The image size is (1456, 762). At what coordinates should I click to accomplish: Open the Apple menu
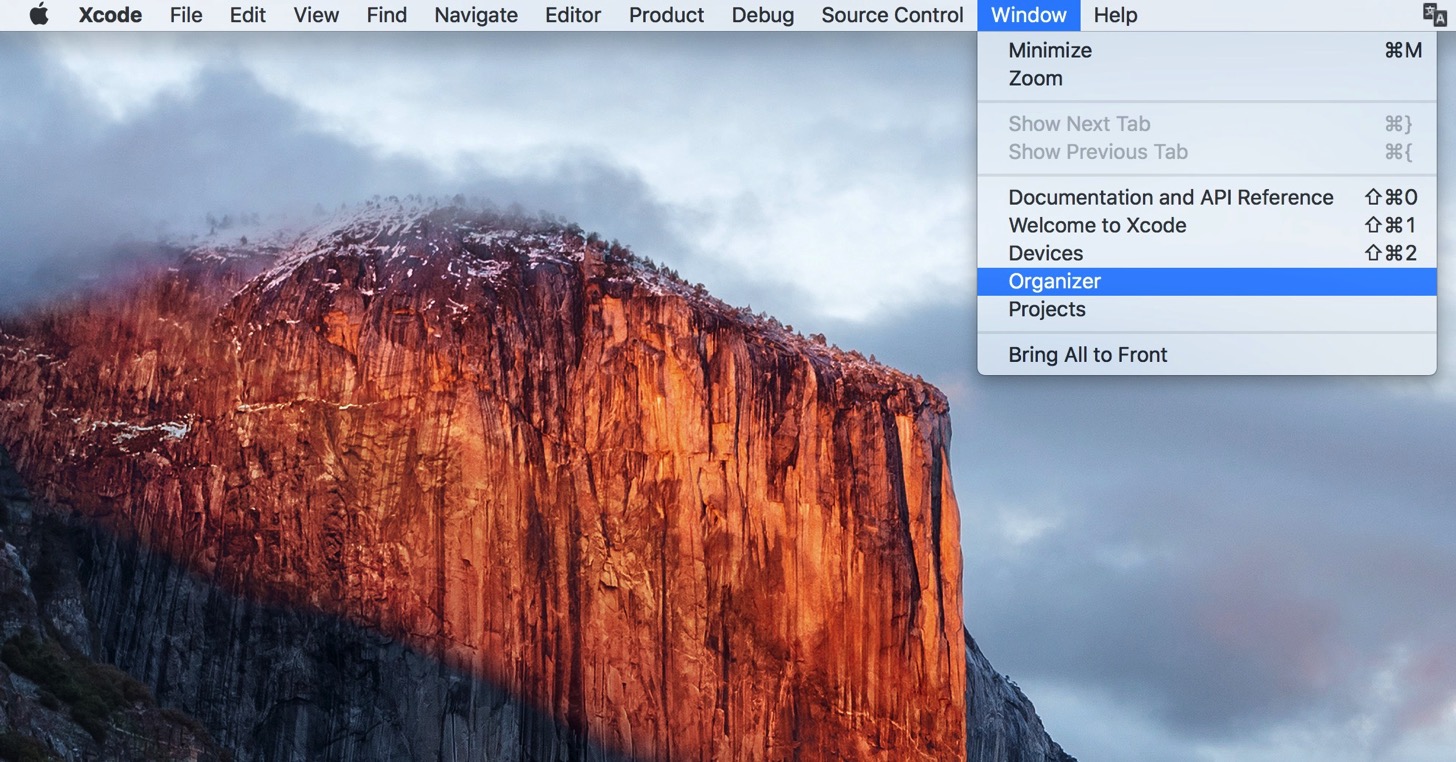click(x=39, y=15)
